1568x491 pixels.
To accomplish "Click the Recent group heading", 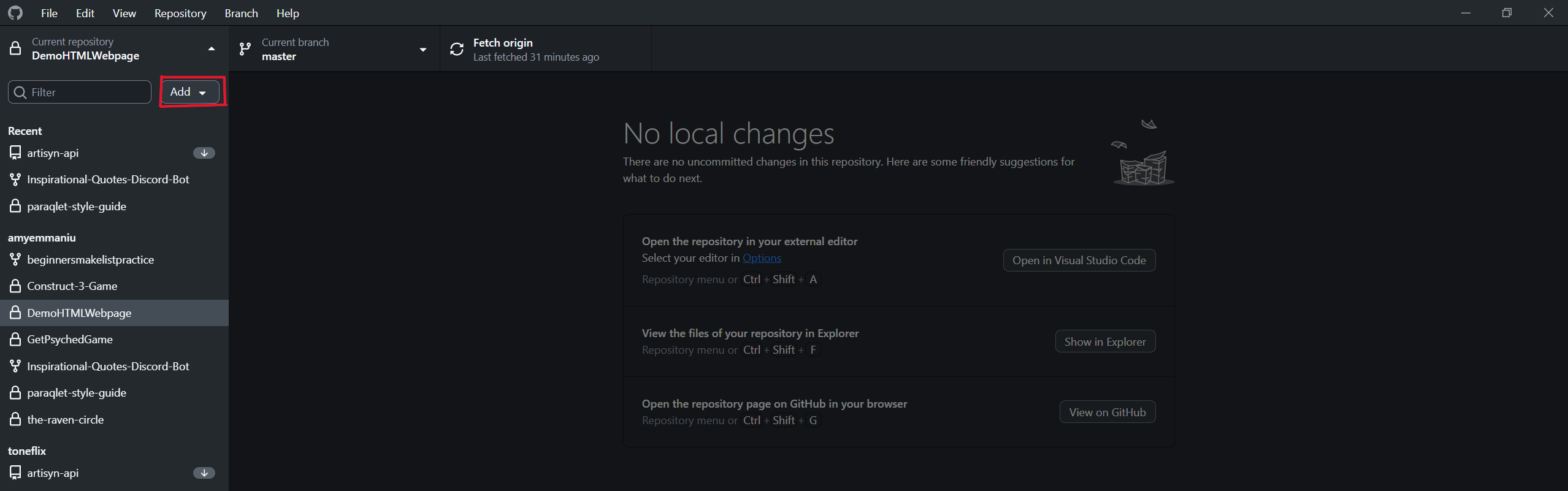I will 25,131.
